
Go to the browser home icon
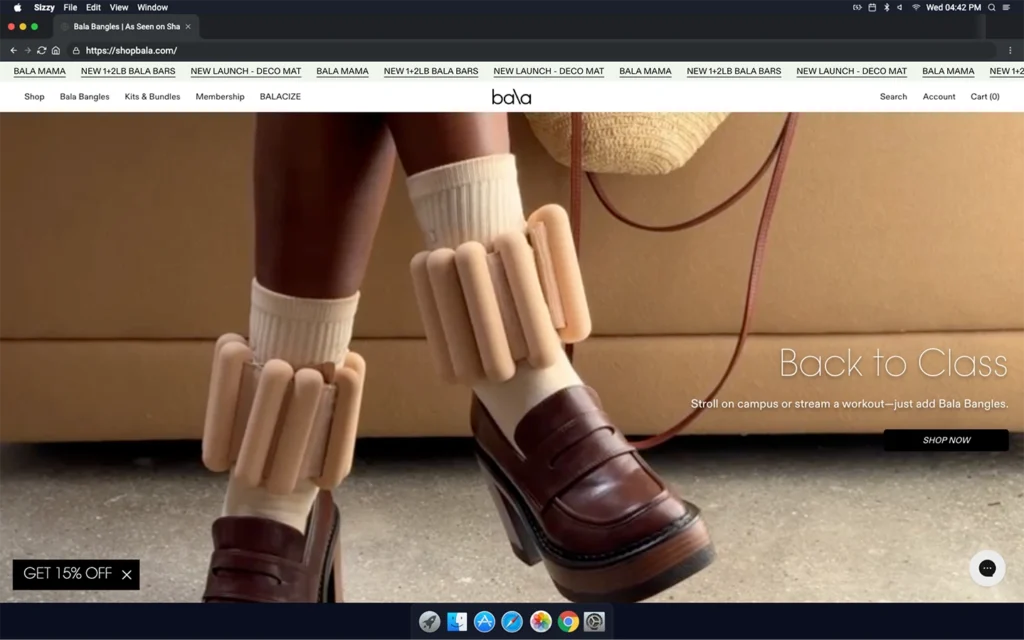[x=56, y=50]
